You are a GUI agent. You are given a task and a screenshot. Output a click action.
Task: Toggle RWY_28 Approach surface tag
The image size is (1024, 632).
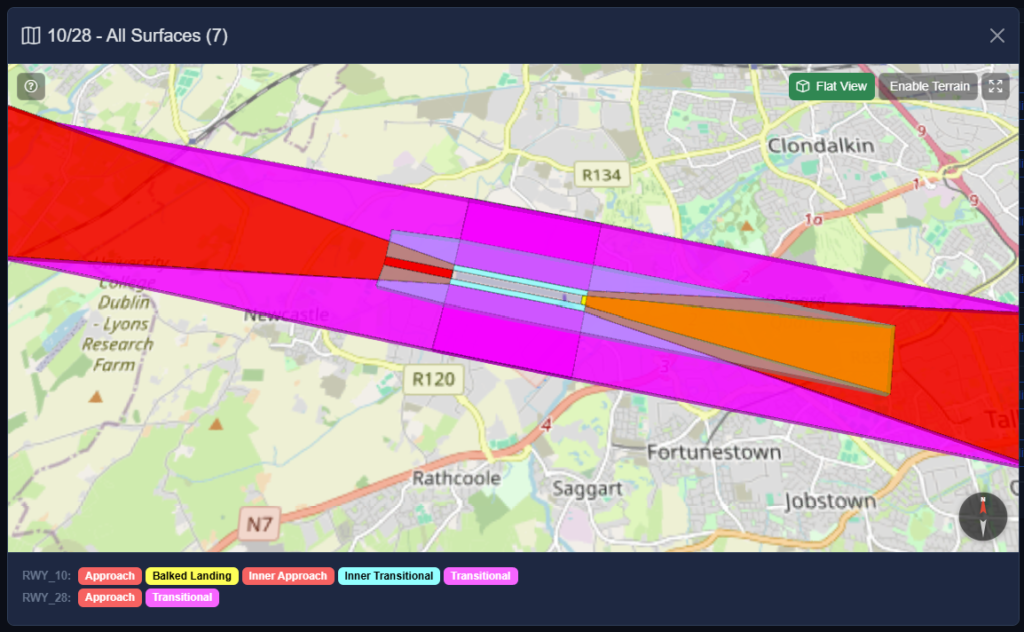110,597
